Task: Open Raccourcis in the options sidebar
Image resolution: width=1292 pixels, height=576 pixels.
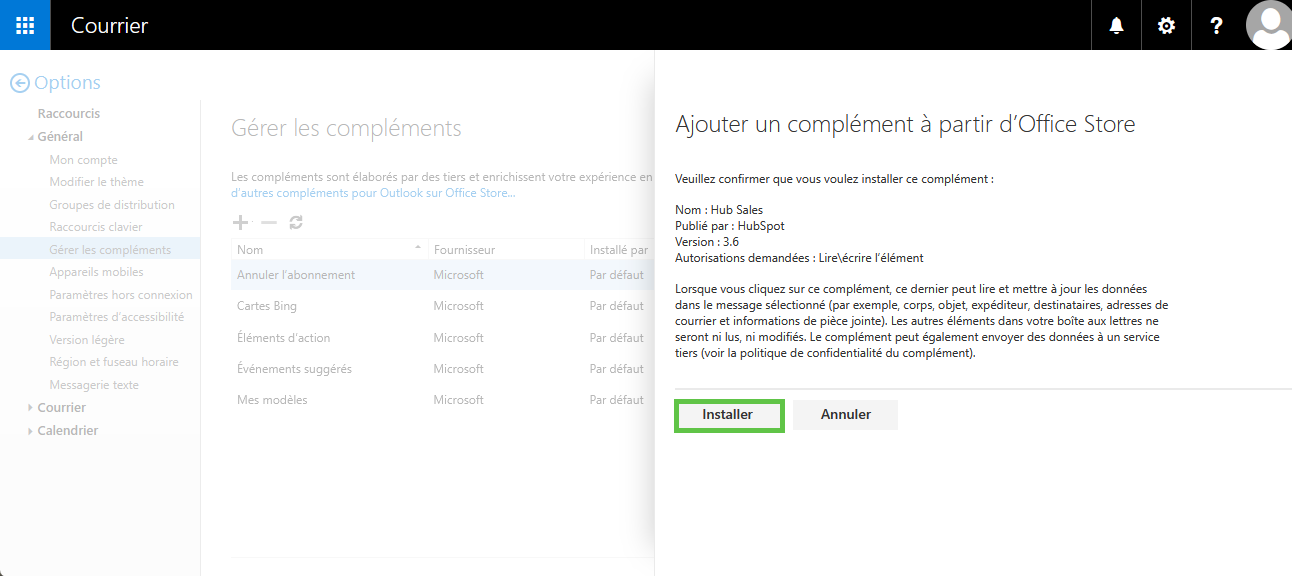Action: click(69, 114)
